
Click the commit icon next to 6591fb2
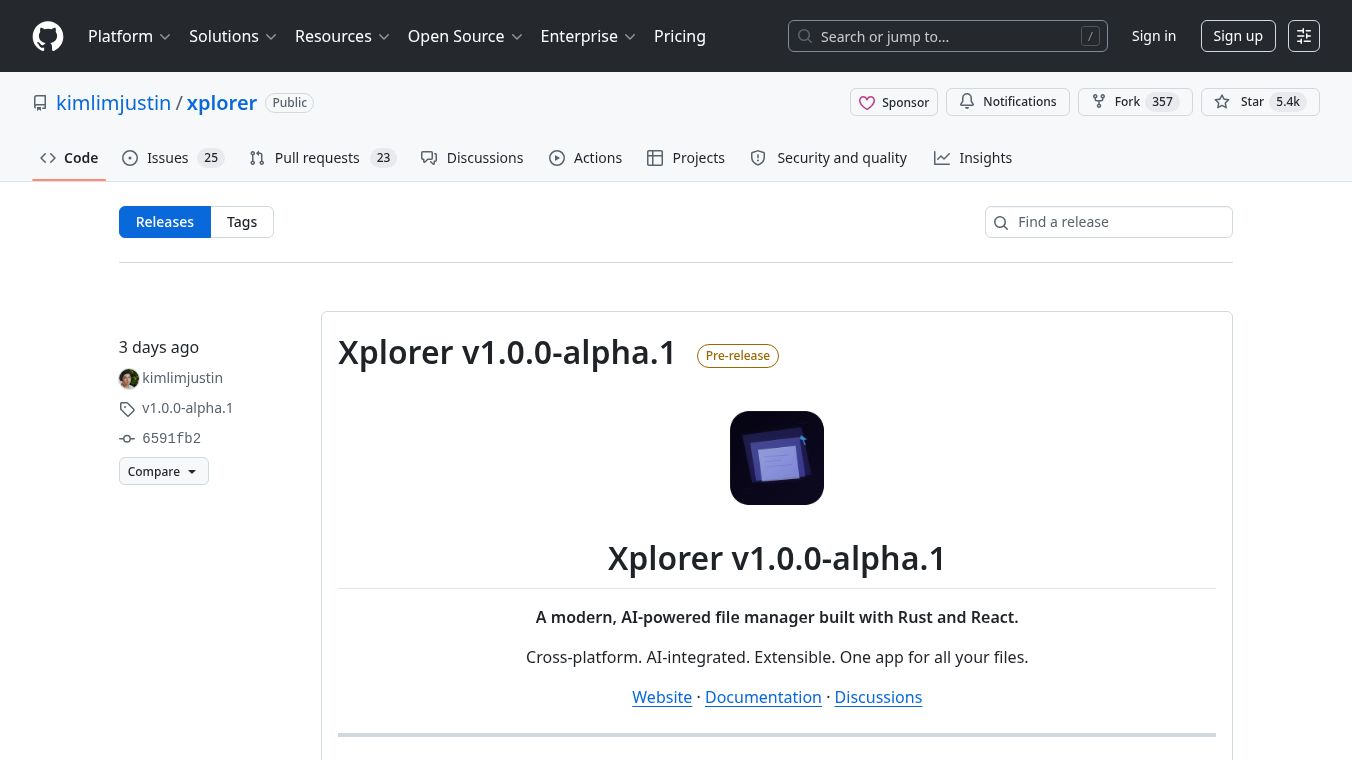point(127,438)
